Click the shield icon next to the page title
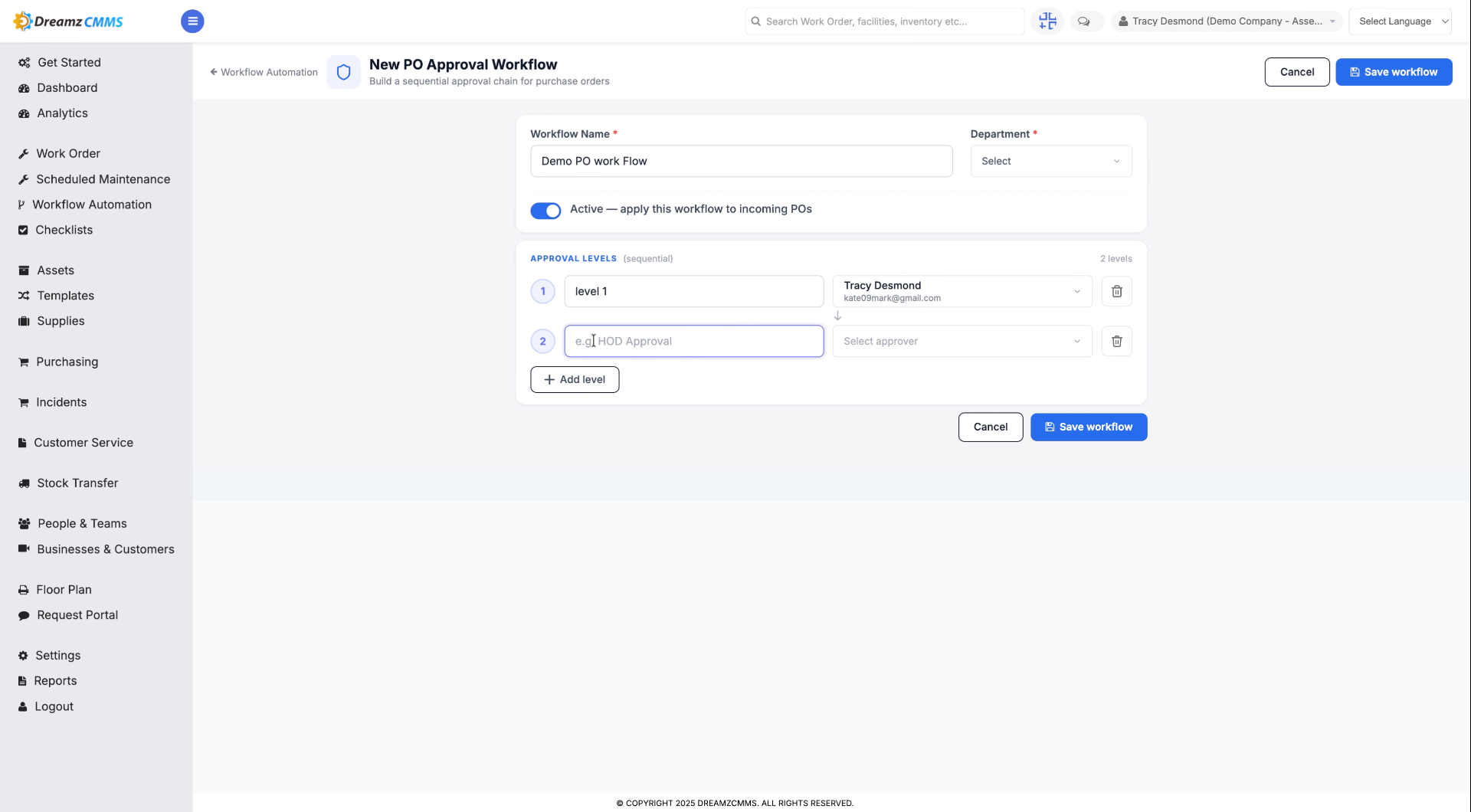 (343, 72)
